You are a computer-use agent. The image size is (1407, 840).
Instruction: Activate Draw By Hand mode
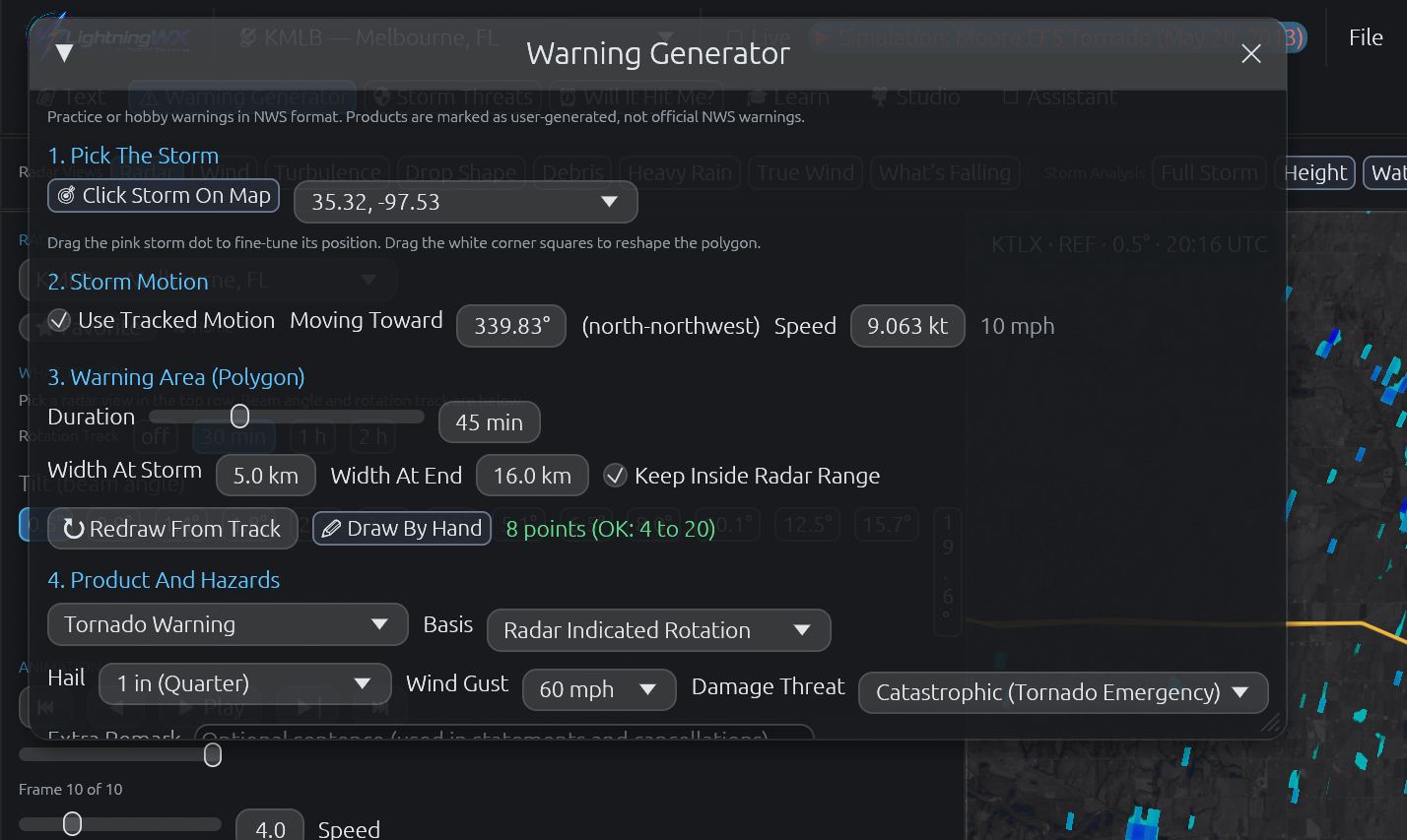coord(402,529)
